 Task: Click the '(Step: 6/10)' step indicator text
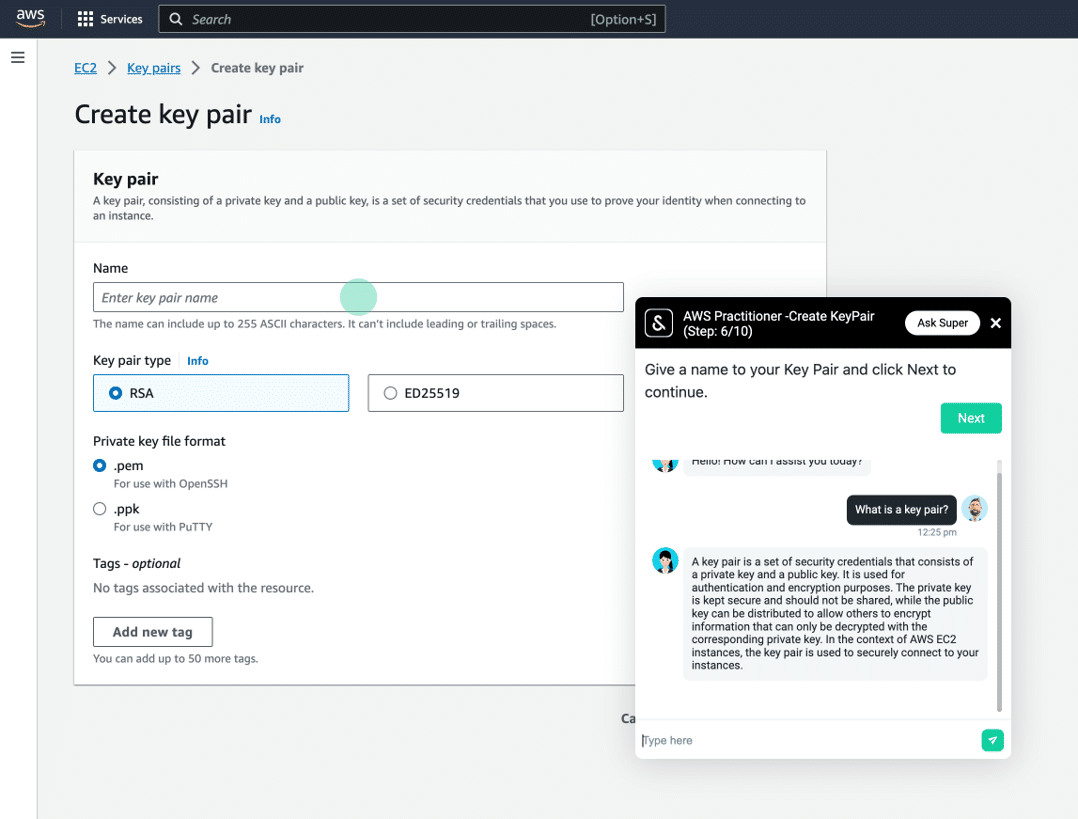(x=718, y=331)
